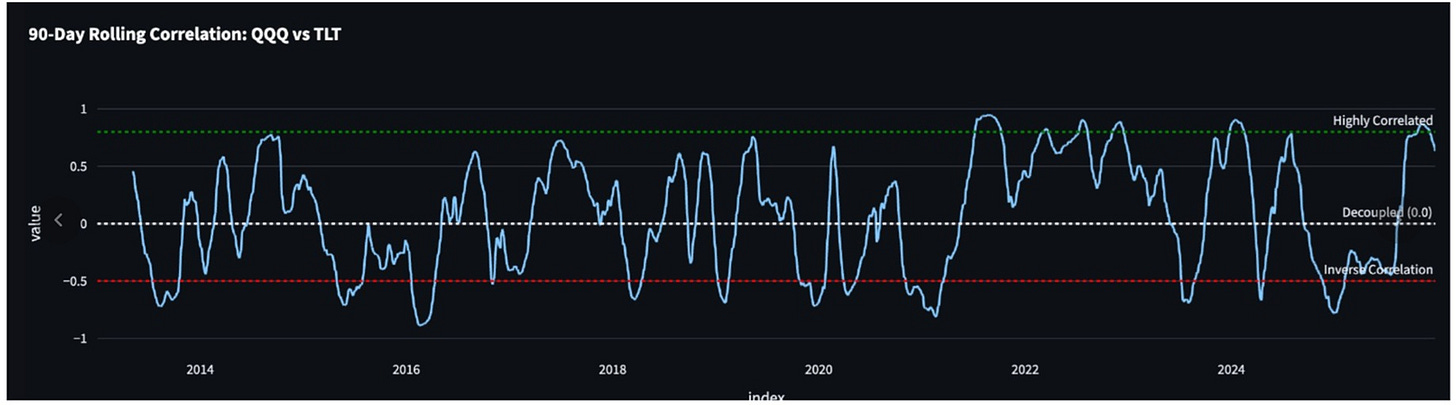Click the y-axis title 'value'
The height and width of the screenshot is (405, 1456).
[x=36, y=223]
